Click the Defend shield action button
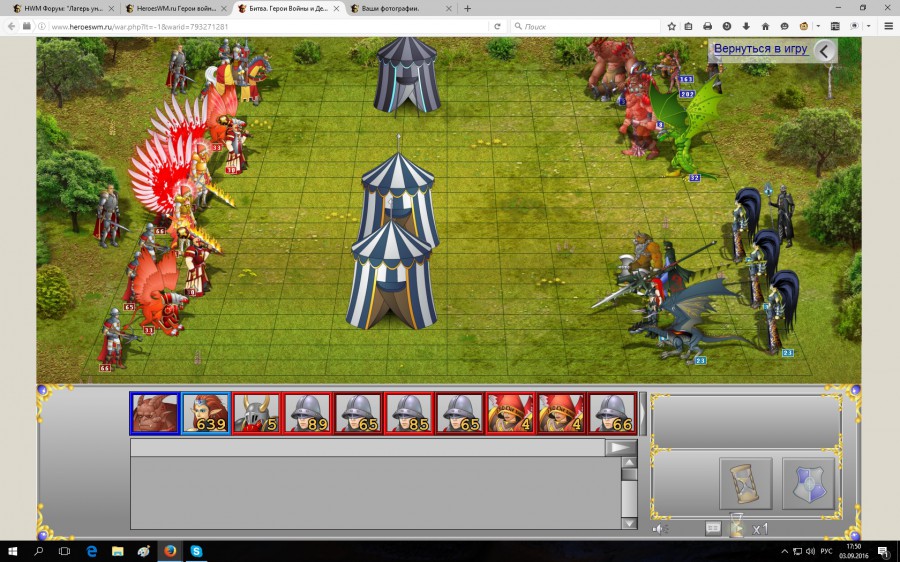Viewport: 900px width, 562px height. [808, 483]
